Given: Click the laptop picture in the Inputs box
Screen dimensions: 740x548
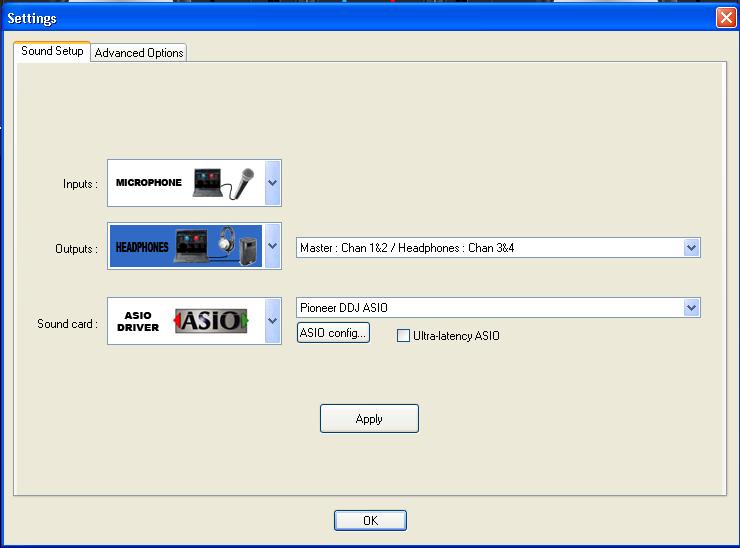Looking at the screenshot, I should pos(206,182).
